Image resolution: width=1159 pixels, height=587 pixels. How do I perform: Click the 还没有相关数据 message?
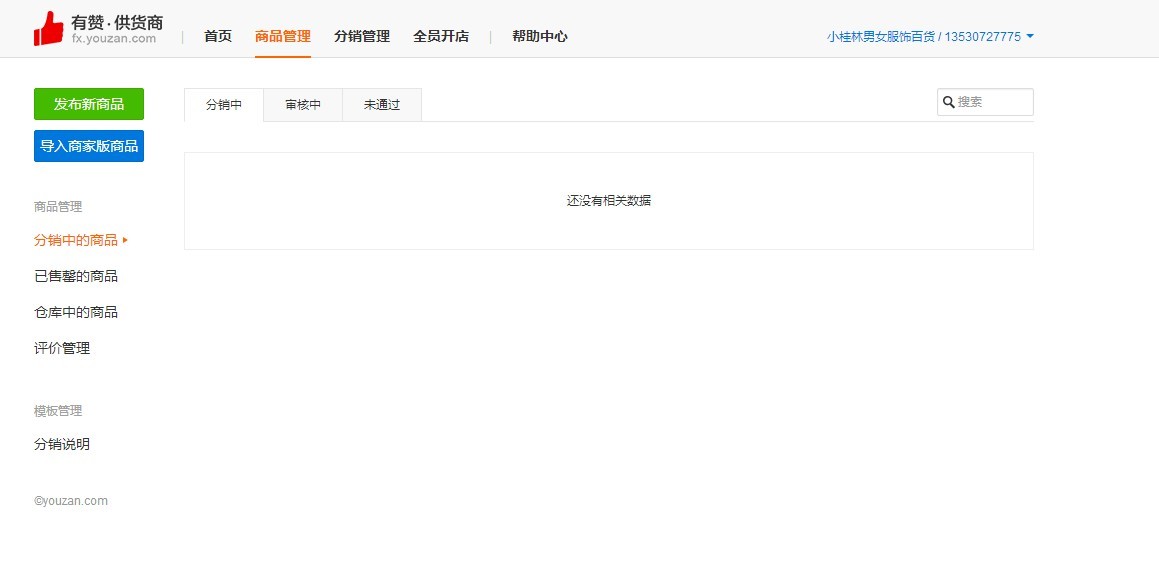coord(609,200)
